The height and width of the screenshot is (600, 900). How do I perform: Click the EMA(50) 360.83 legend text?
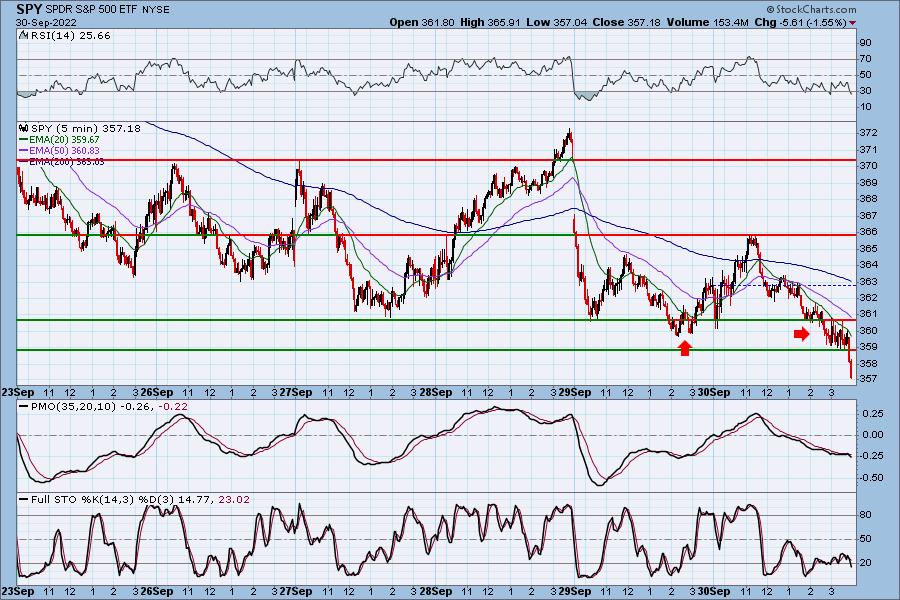(x=64, y=150)
